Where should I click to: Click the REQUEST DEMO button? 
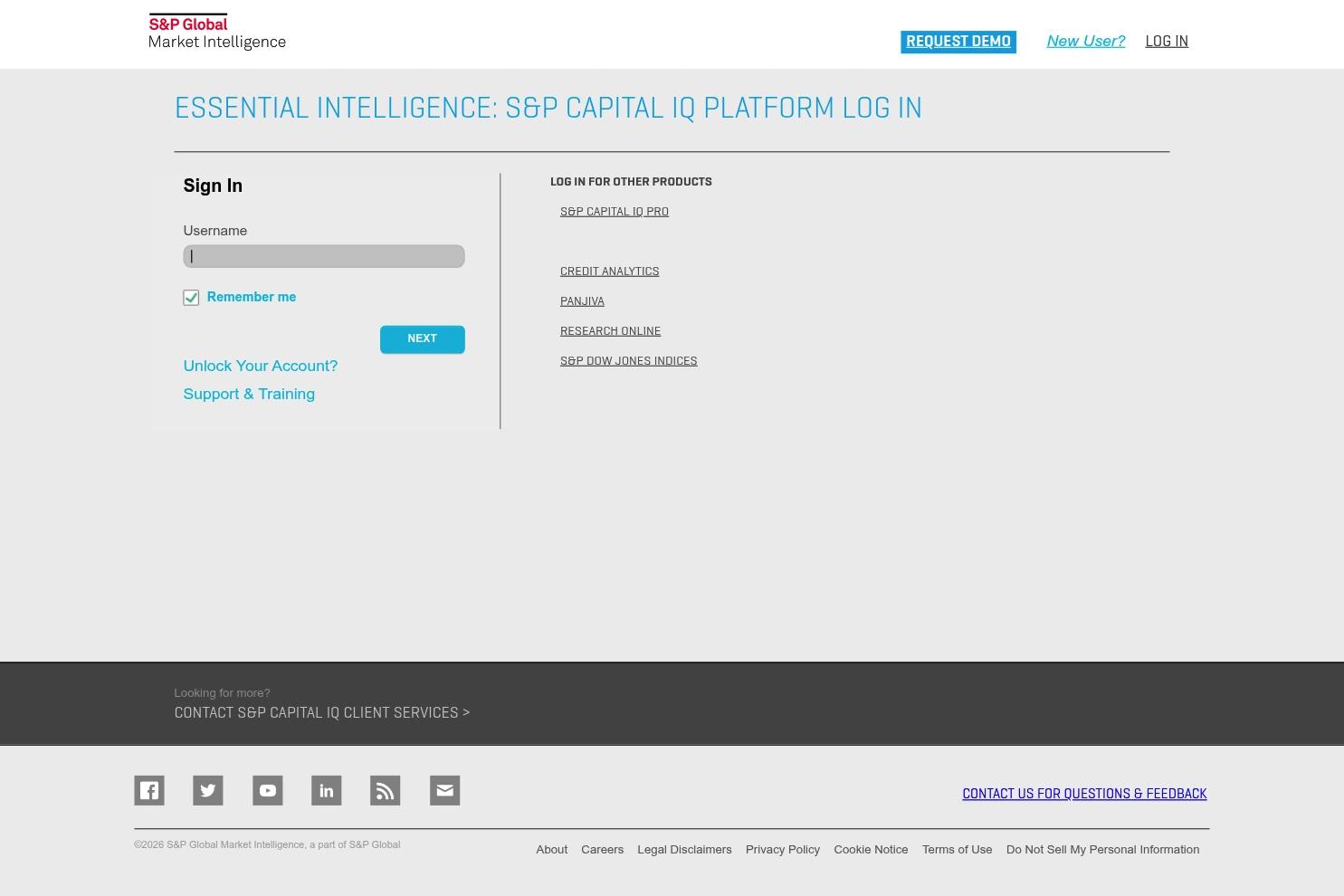(958, 42)
